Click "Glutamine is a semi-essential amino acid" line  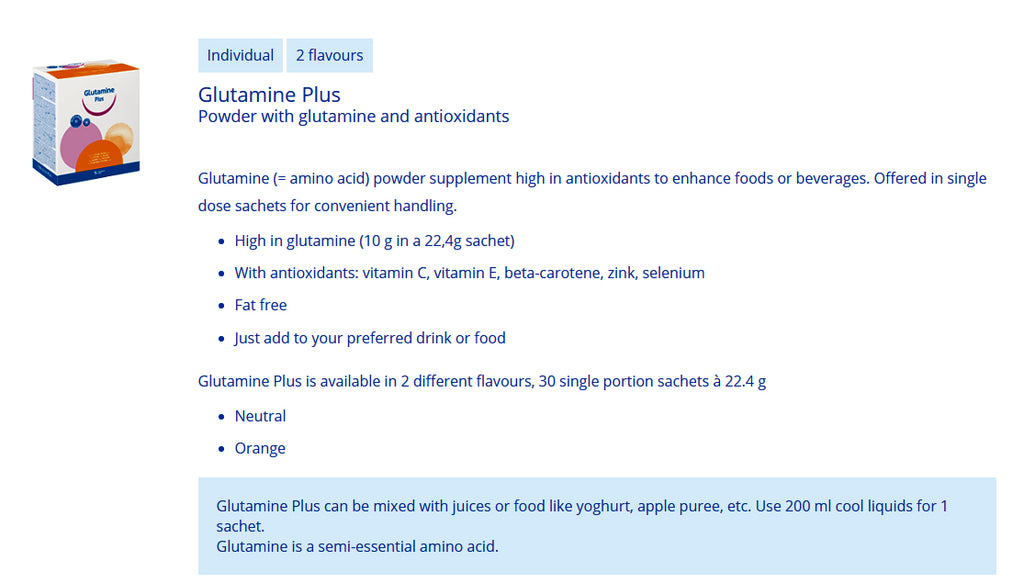[x=357, y=546]
